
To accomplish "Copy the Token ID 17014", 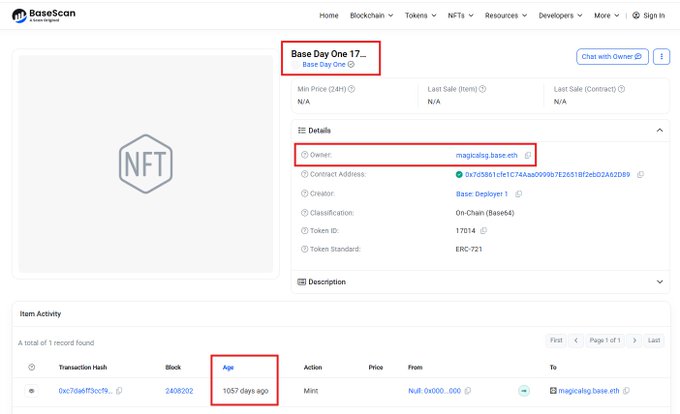I will 484,231.
